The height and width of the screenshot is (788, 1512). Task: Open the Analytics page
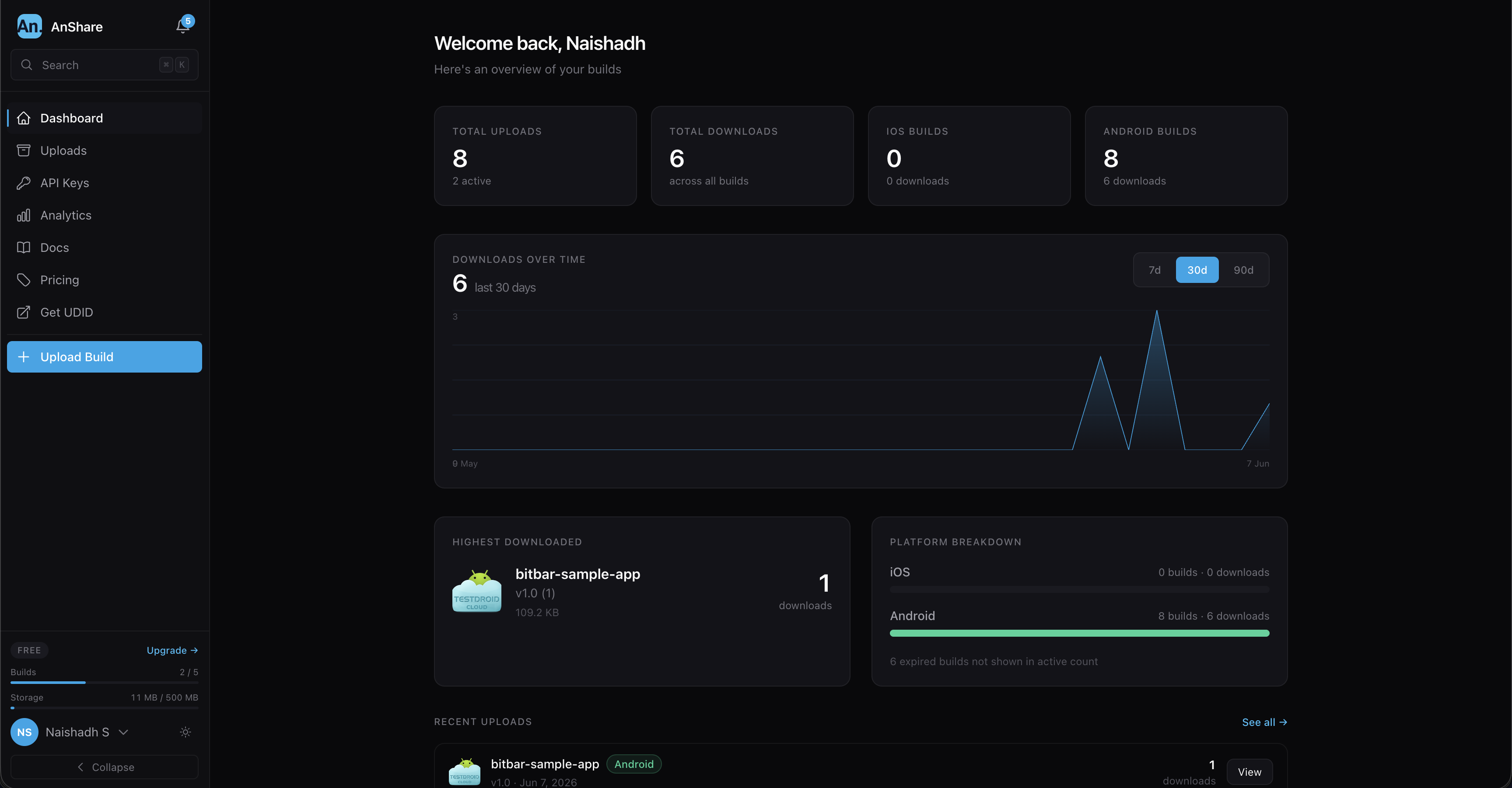click(105, 215)
